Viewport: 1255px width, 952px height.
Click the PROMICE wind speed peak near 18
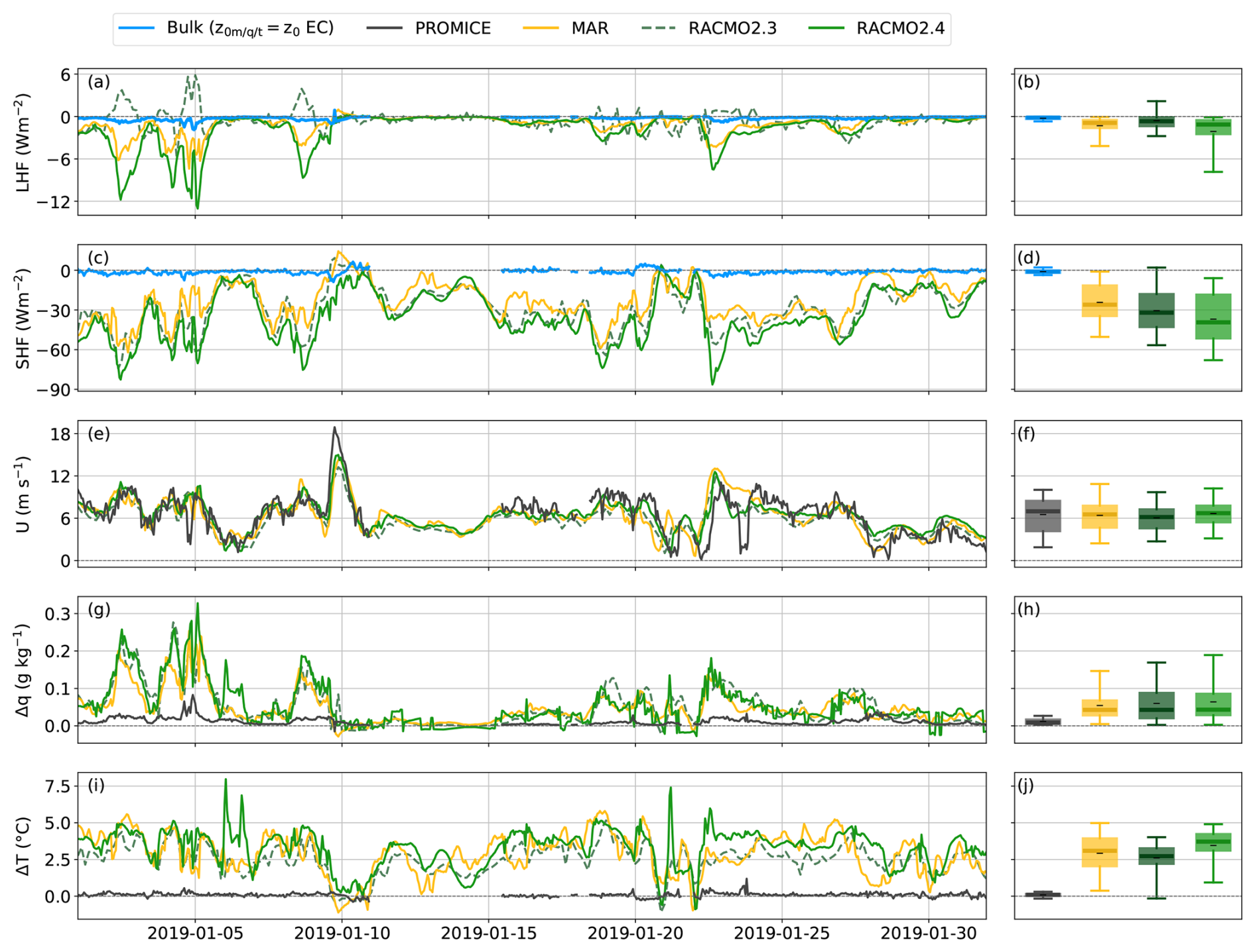[x=335, y=429]
